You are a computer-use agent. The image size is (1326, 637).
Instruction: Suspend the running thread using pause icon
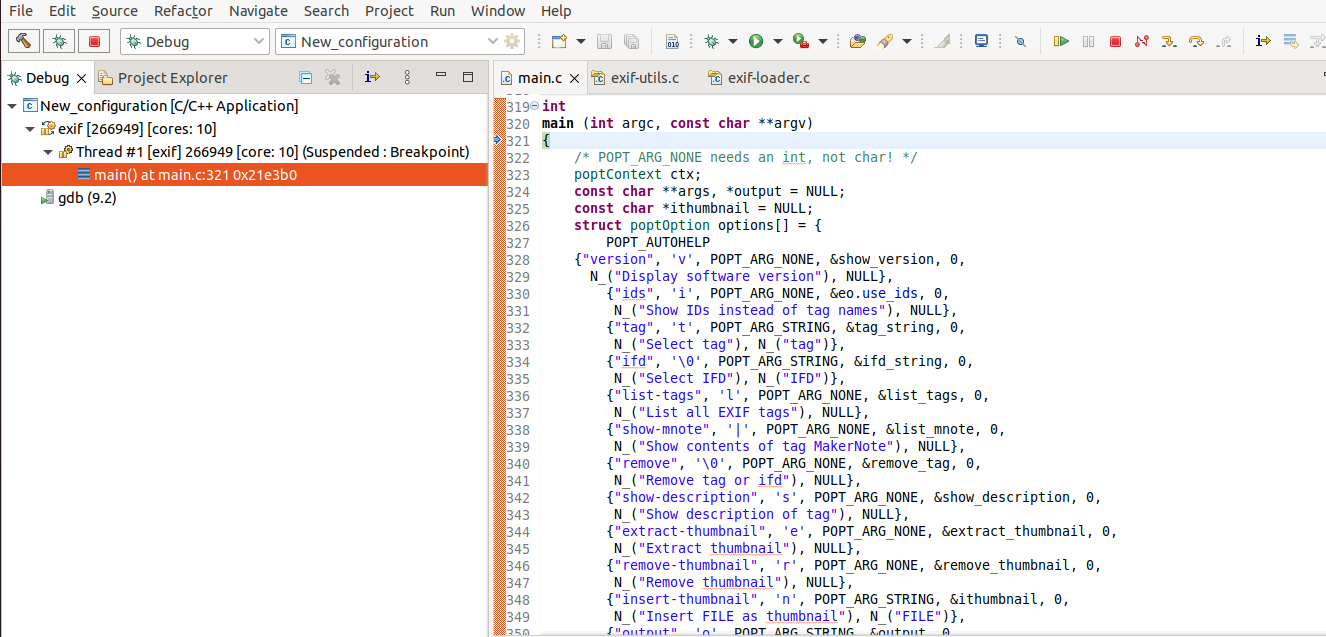[1087, 42]
